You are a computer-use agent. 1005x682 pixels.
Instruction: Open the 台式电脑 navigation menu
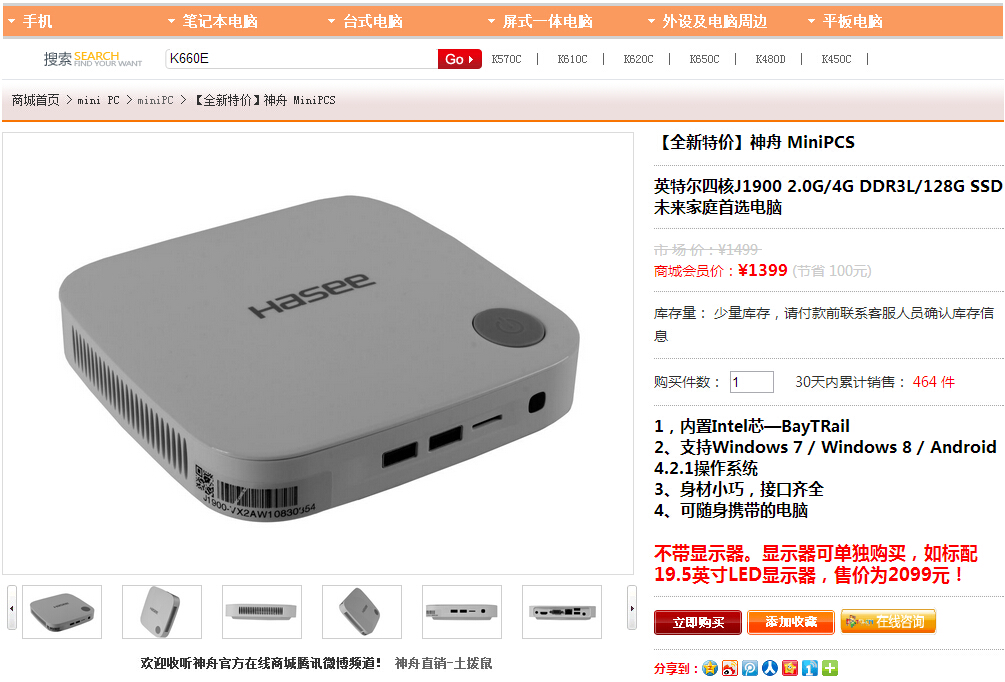365,21
